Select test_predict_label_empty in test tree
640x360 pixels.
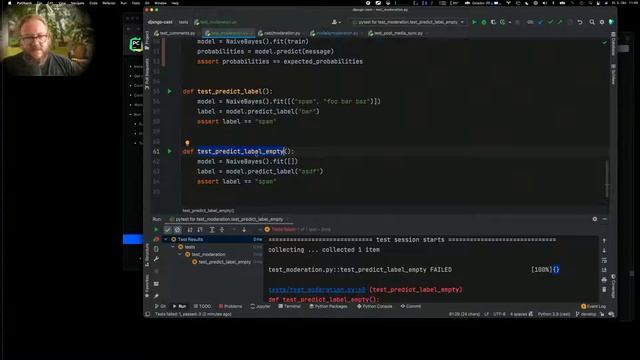[x=224, y=262]
